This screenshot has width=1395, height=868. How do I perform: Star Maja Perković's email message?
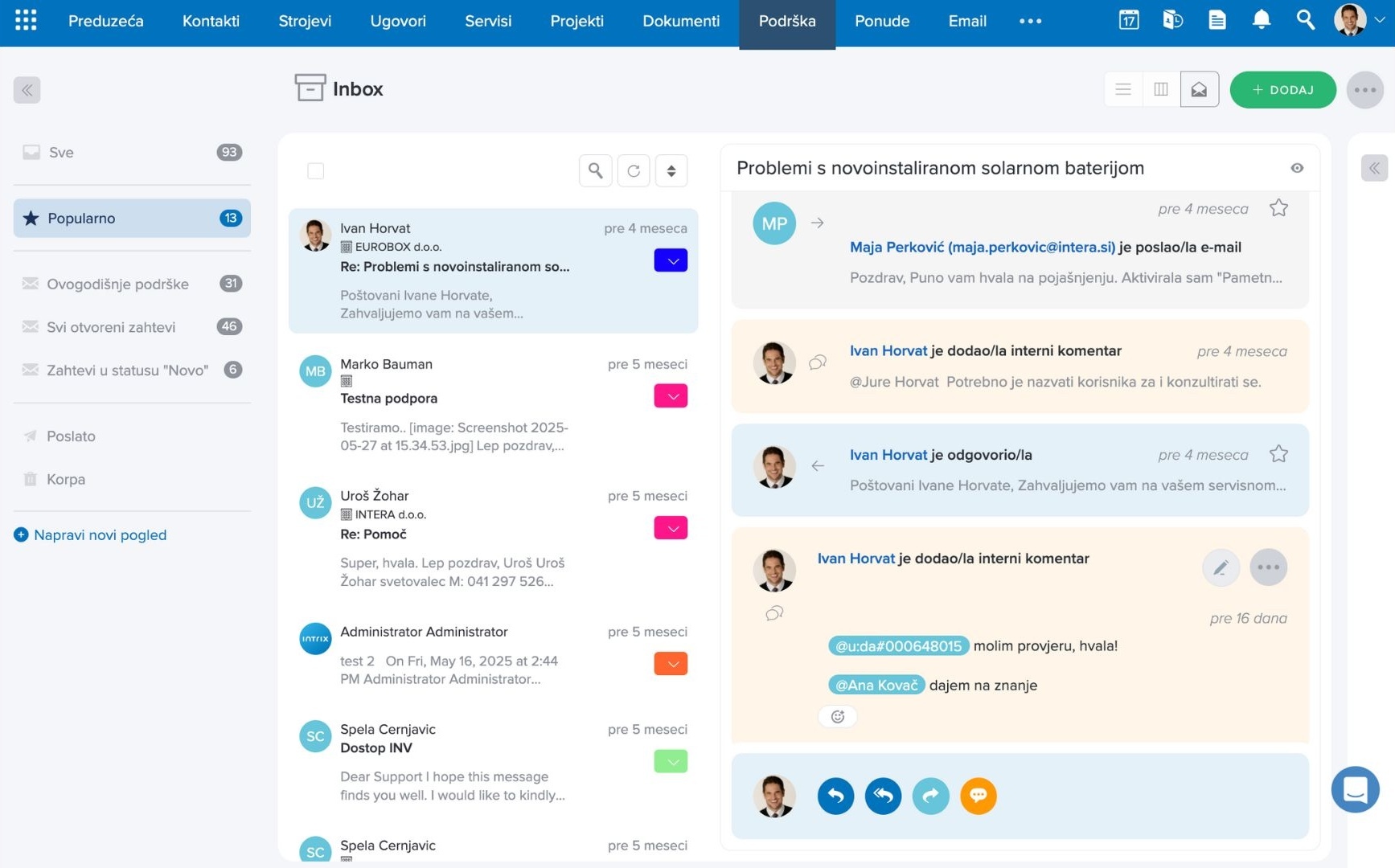[1278, 208]
